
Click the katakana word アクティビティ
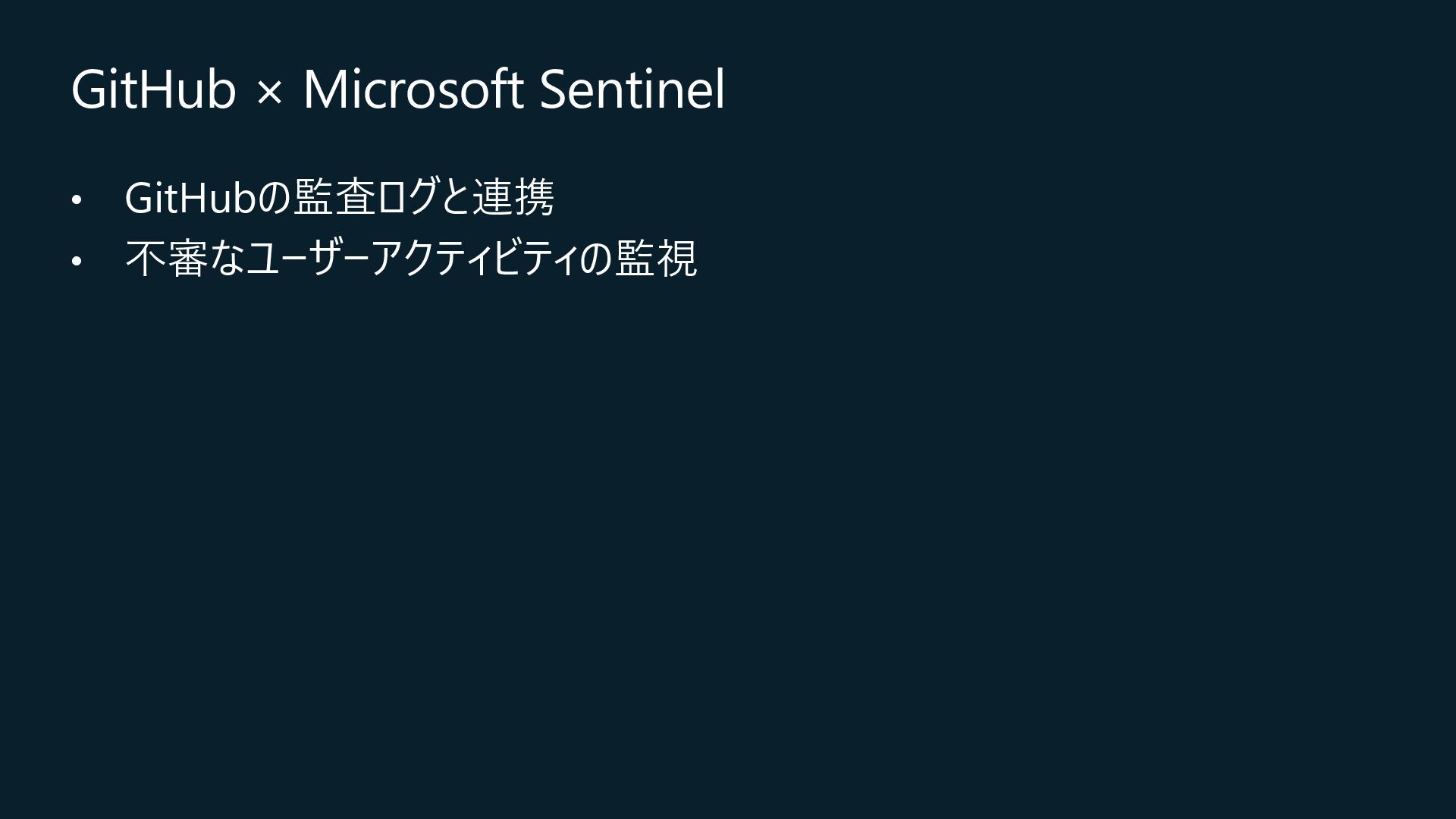[x=473, y=259]
